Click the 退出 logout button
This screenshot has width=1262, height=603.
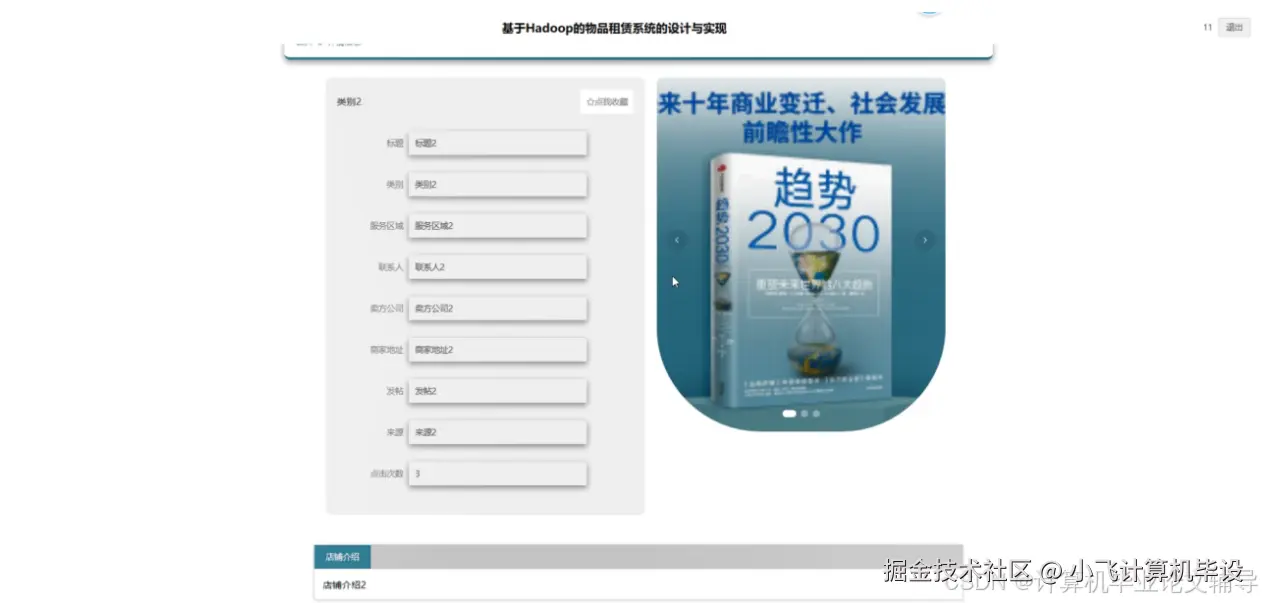click(1233, 27)
